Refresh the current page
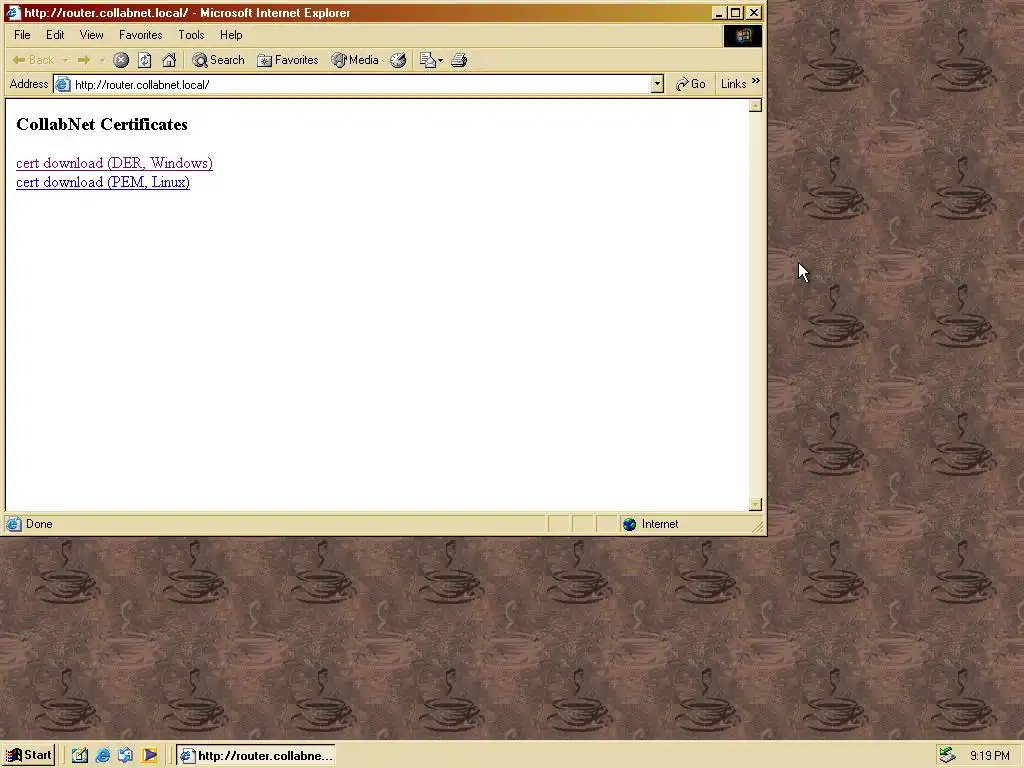The image size is (1024, 768). 144,60
